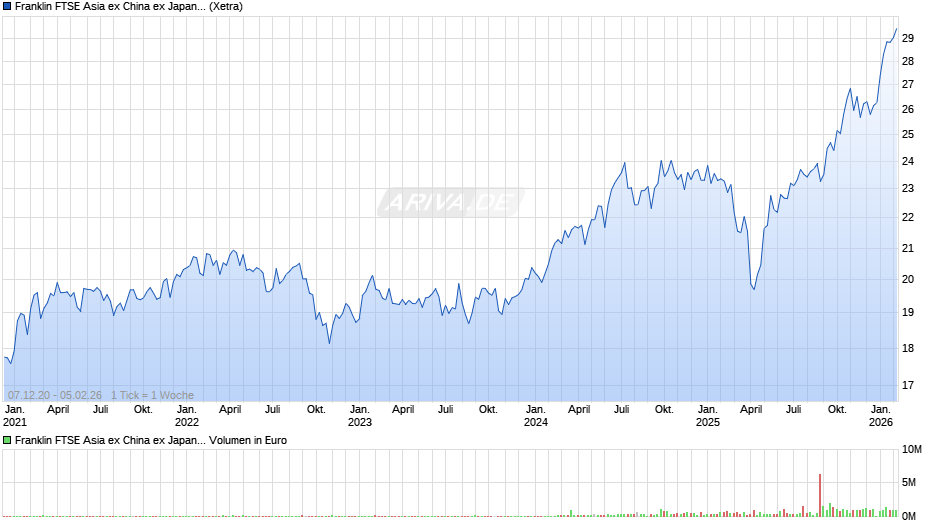Click the 10M volume axis label
The width and height of the screenshot is (940, 526).
point(911,449)
